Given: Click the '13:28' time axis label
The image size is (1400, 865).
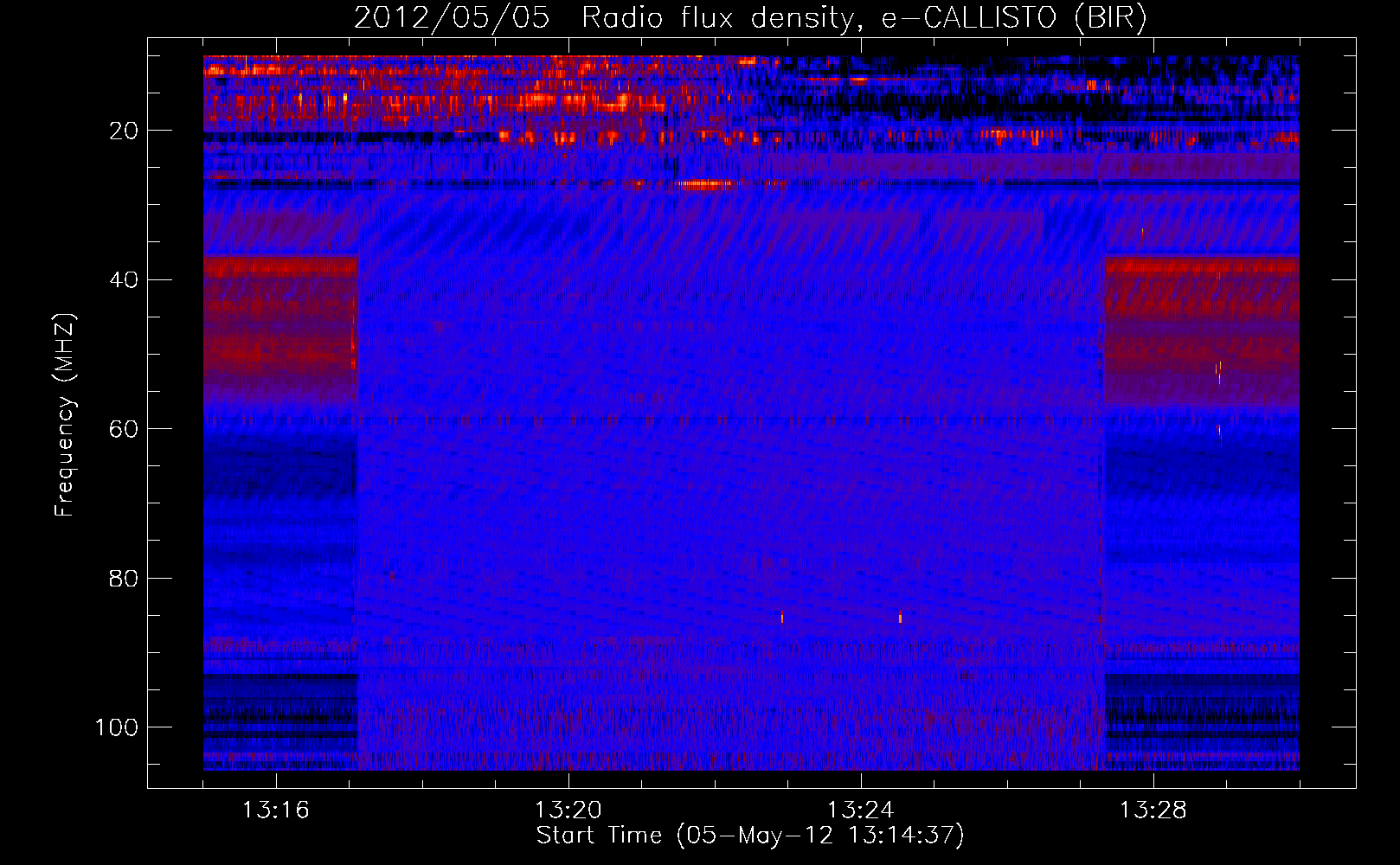Looking at the screenshot, I should pos(1153,811).
